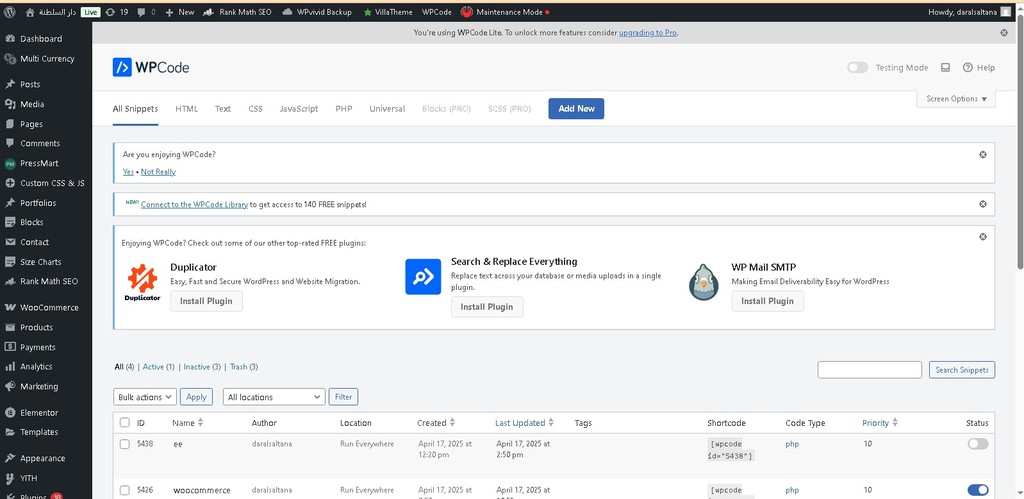This screenshot has height=499, width=1024.
Task: Click the VillaTheme star icon
Action: point(367,12)
